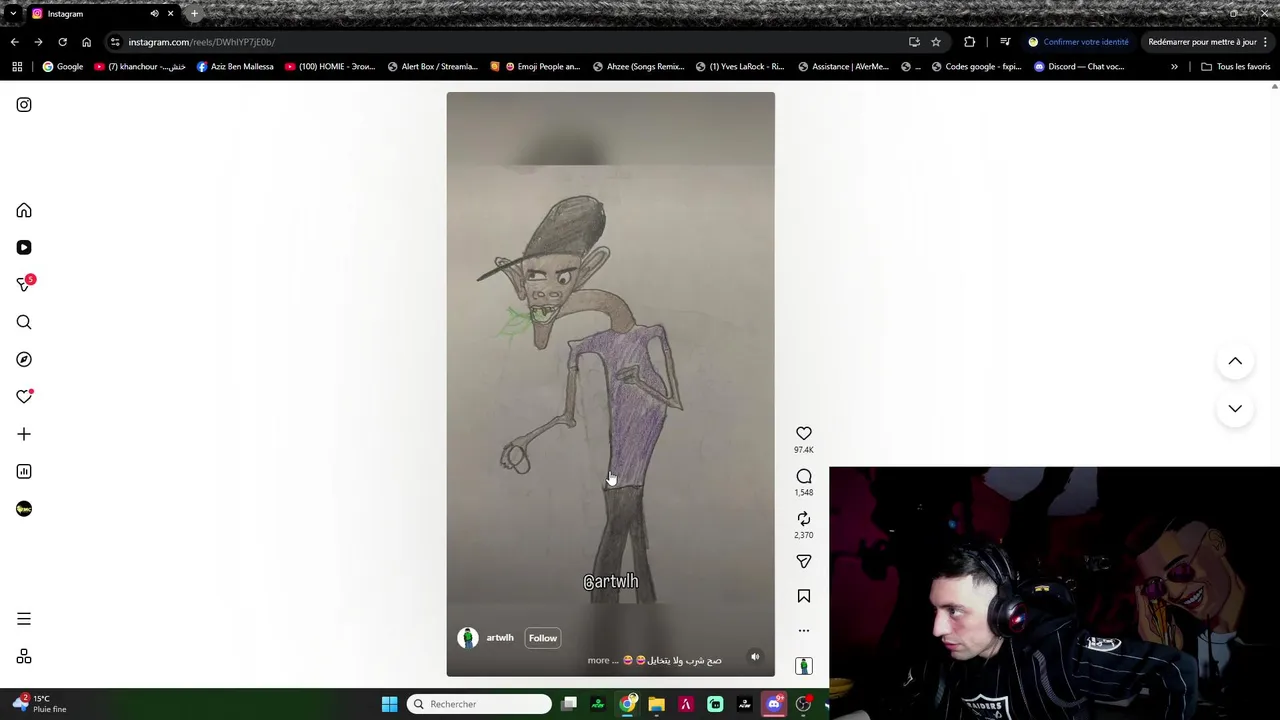Open media control toolbar button
Image resolution: width=1280 pixels, height=720 pixels.
(1005, 42)
